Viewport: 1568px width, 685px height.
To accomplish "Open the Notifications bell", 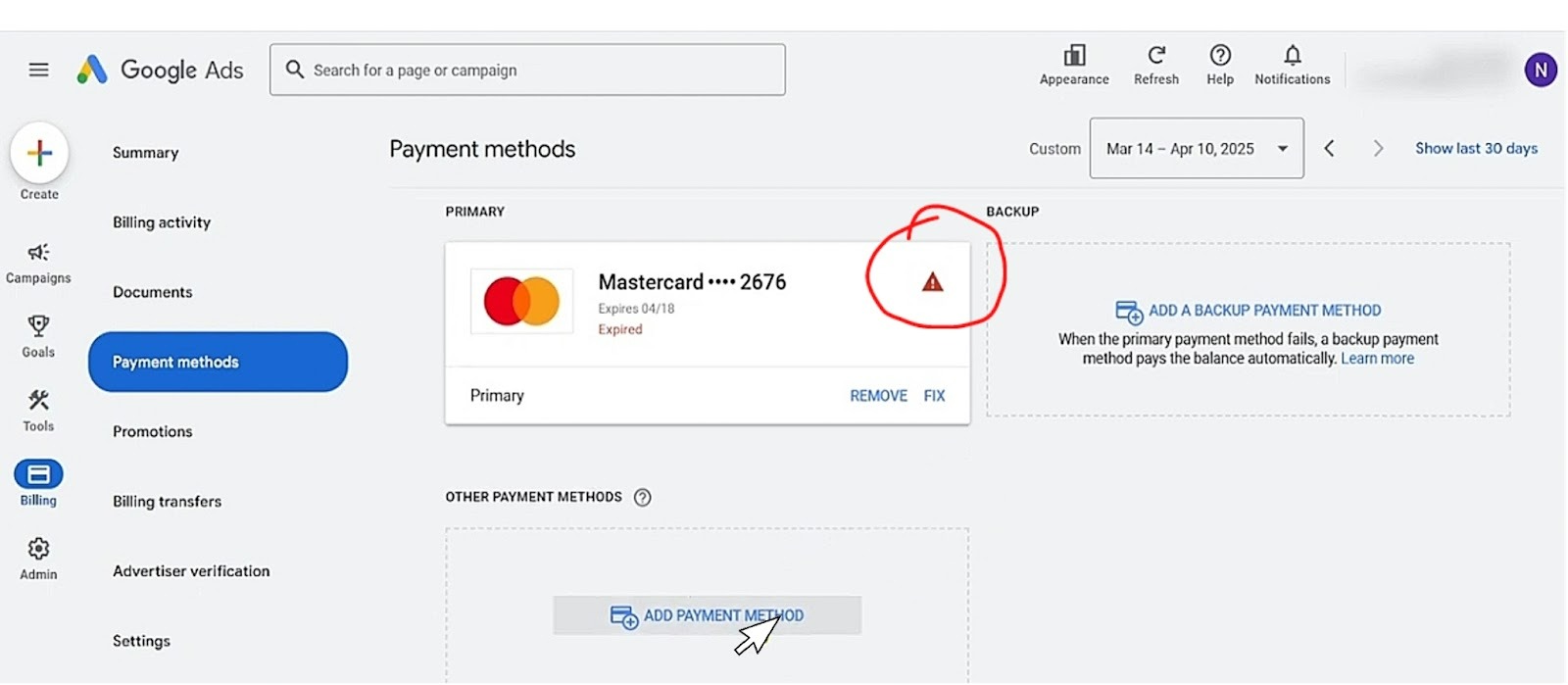I will tap(1293, 56).
